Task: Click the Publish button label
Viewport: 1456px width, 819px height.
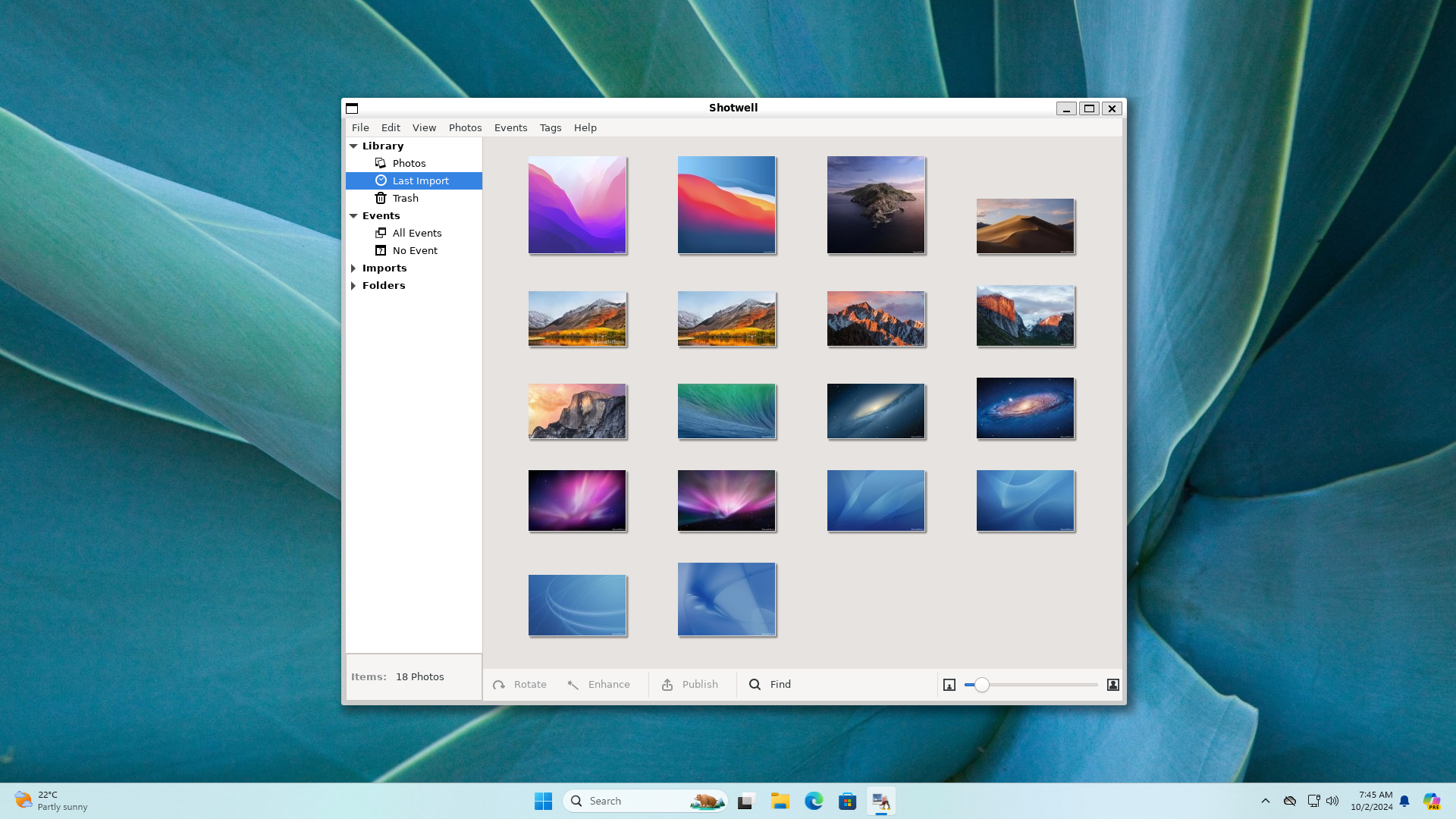Action: 700,684
